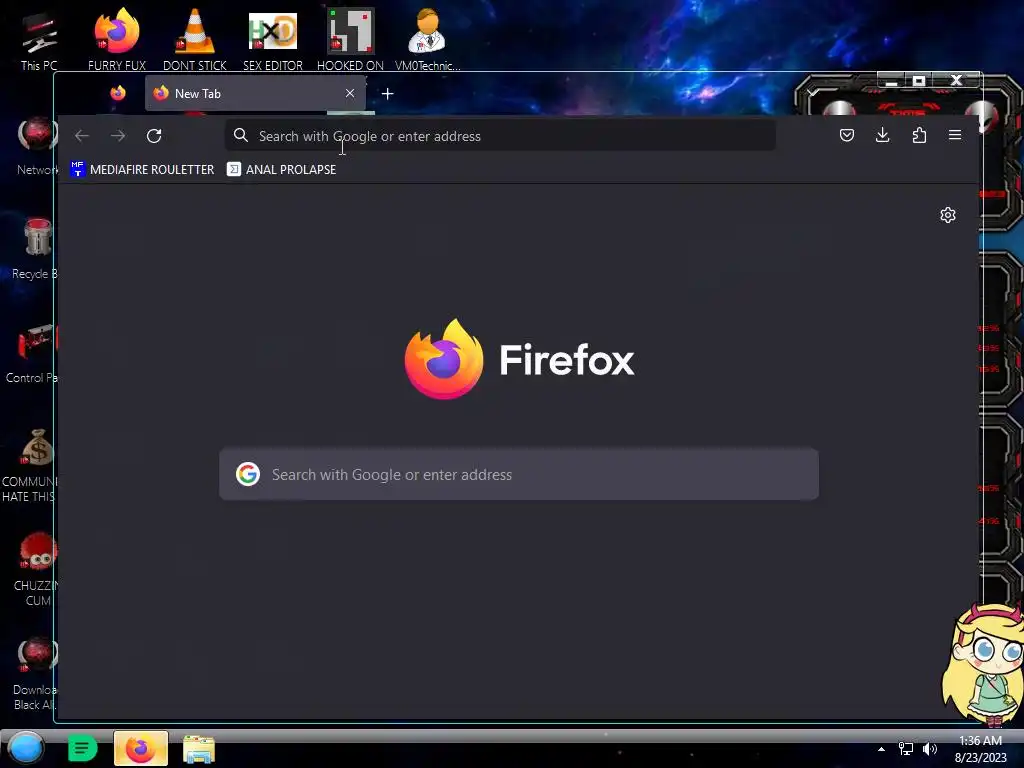
Task: Select the VM0Technic desktop icon
Action: coord(428,39)
